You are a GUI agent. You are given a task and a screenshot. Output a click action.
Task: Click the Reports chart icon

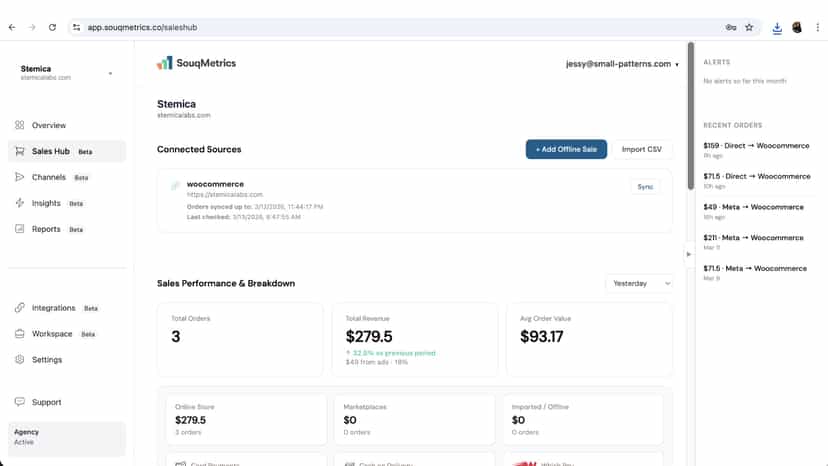20,229
